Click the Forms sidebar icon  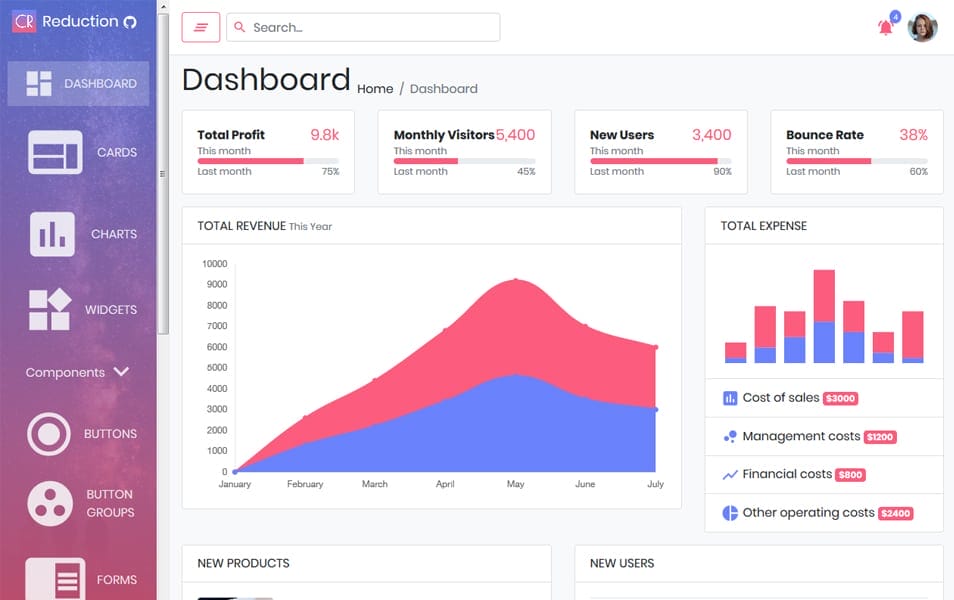click(55, 579)
